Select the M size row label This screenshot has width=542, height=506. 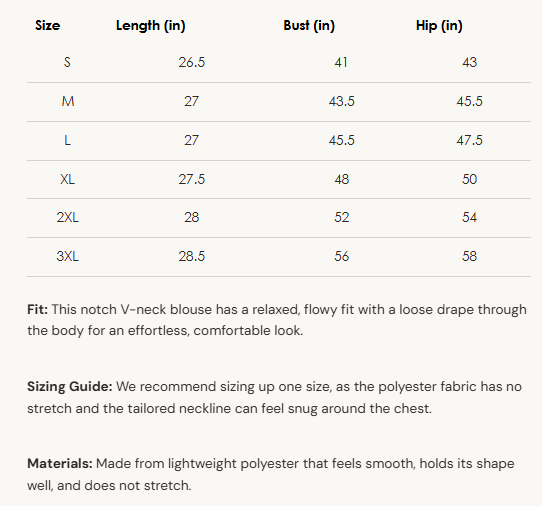pyautogui.click(x=68, y=101)
